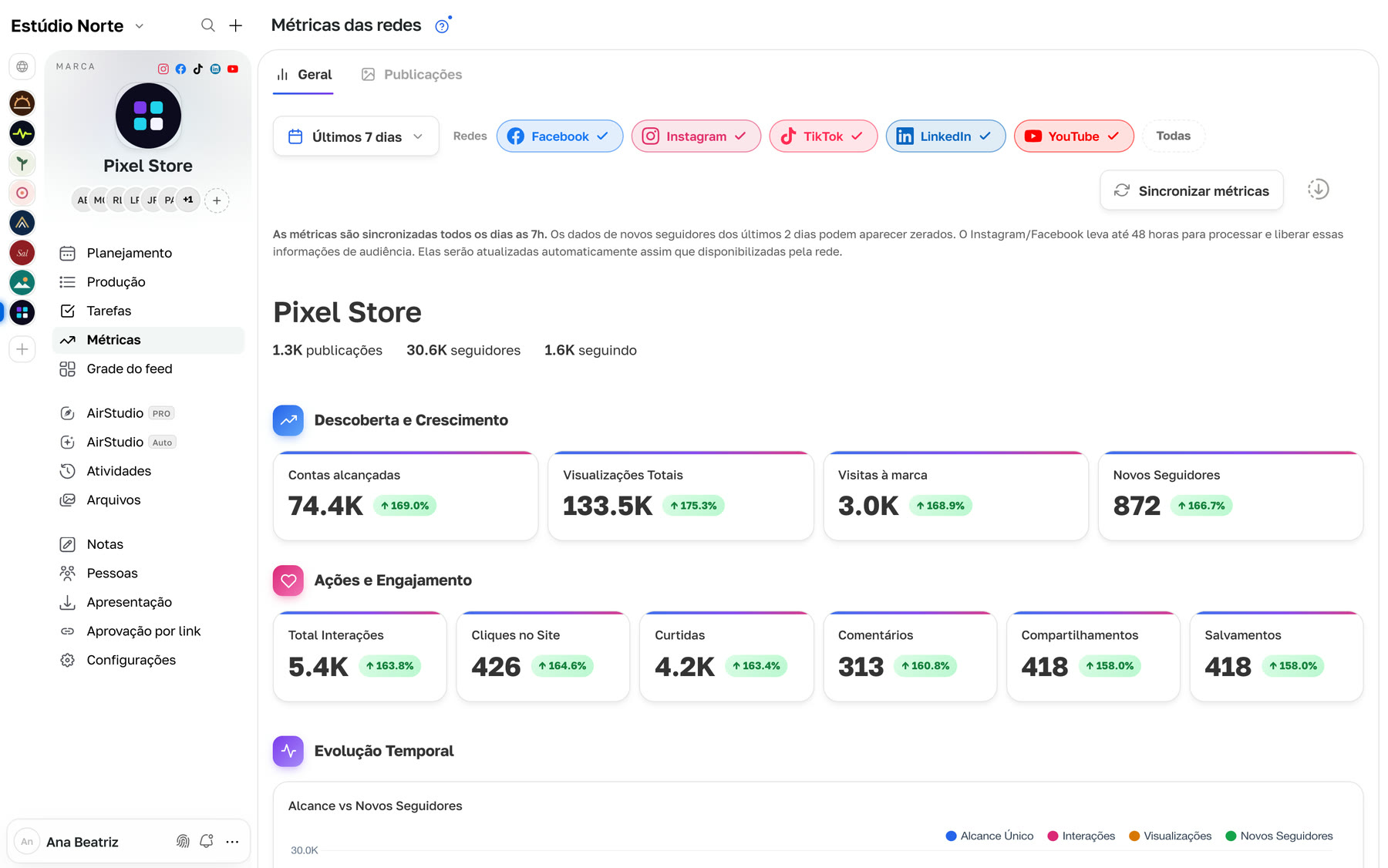Screen dimensions: 1388x868
Task: Open the search magnifier icon
Action: click(208, 25)
